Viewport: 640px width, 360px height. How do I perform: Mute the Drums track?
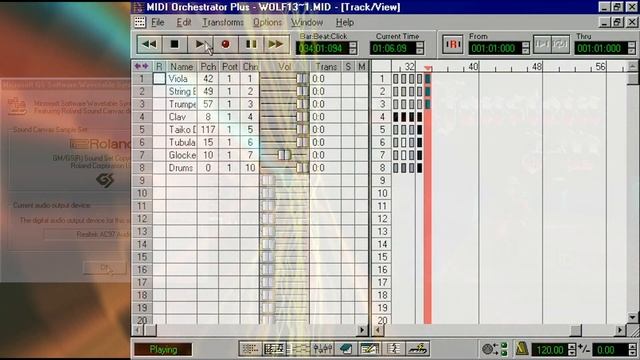[362, 168]
